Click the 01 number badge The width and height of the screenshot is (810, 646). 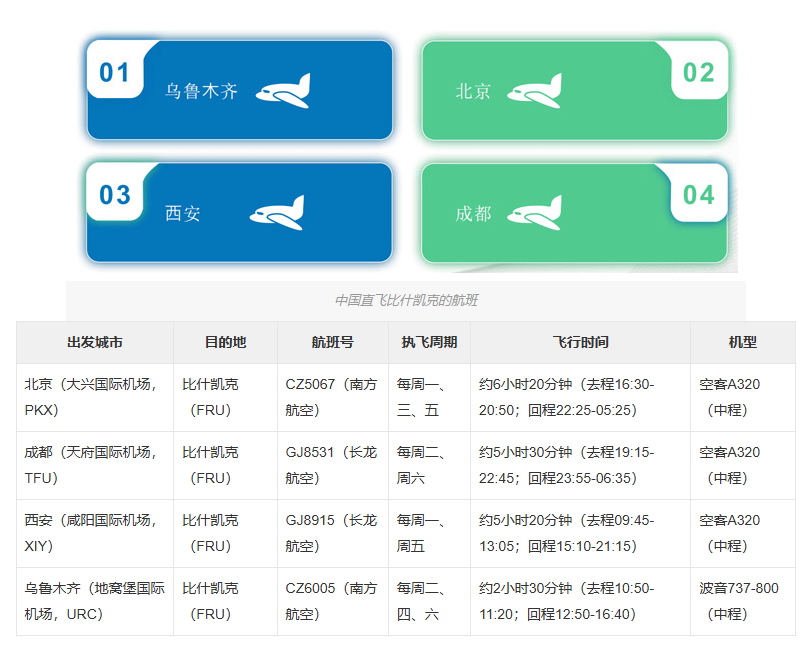115,73
